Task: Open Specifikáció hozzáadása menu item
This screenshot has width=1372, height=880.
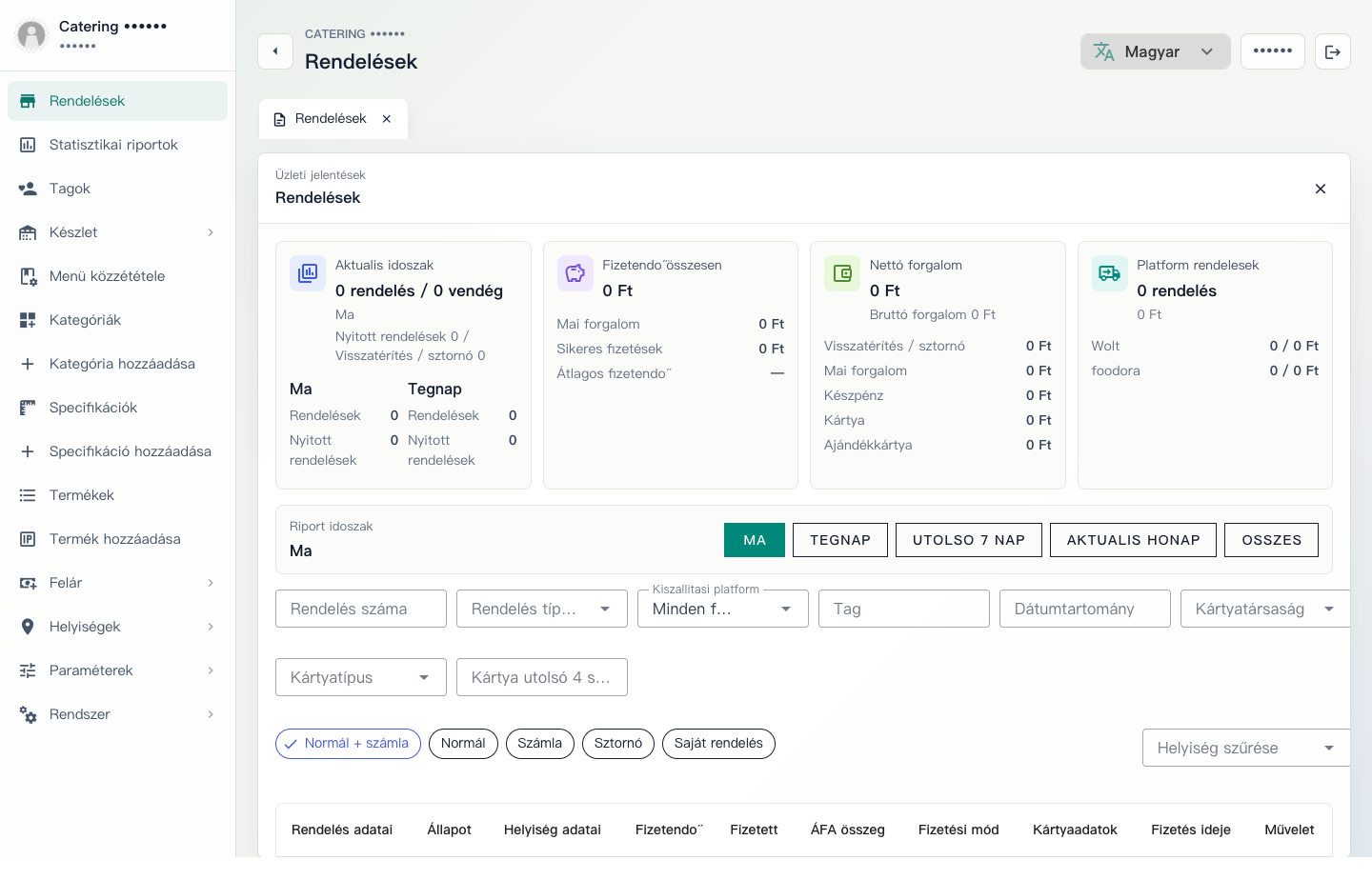Action: [117, 451]
